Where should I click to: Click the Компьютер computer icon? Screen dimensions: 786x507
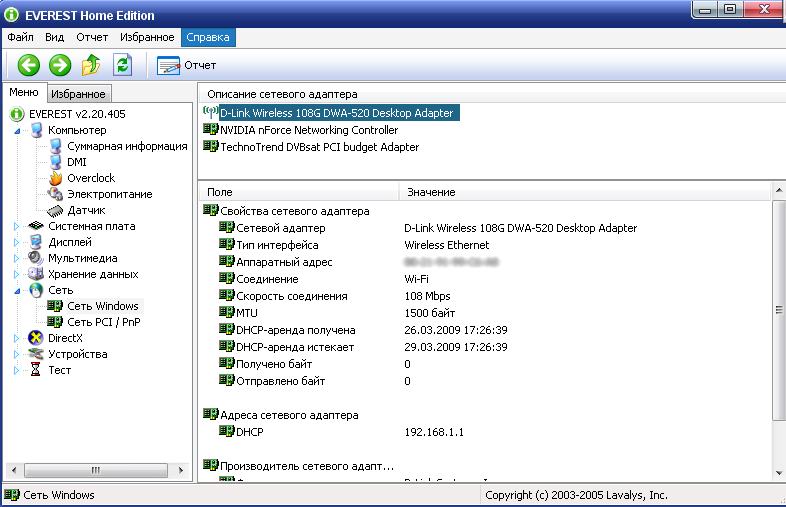click(36, 130)
